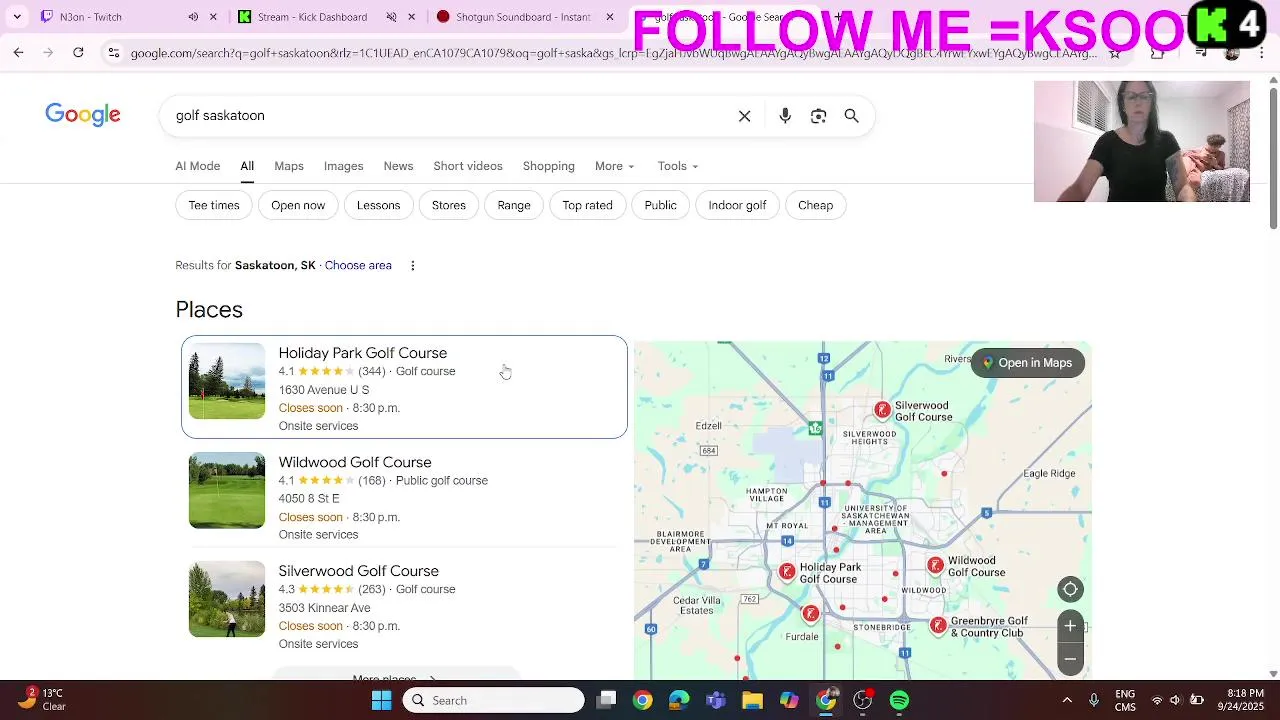Center map on my location
Screen dimensions: 1280x720
(x=1070, y=589)
